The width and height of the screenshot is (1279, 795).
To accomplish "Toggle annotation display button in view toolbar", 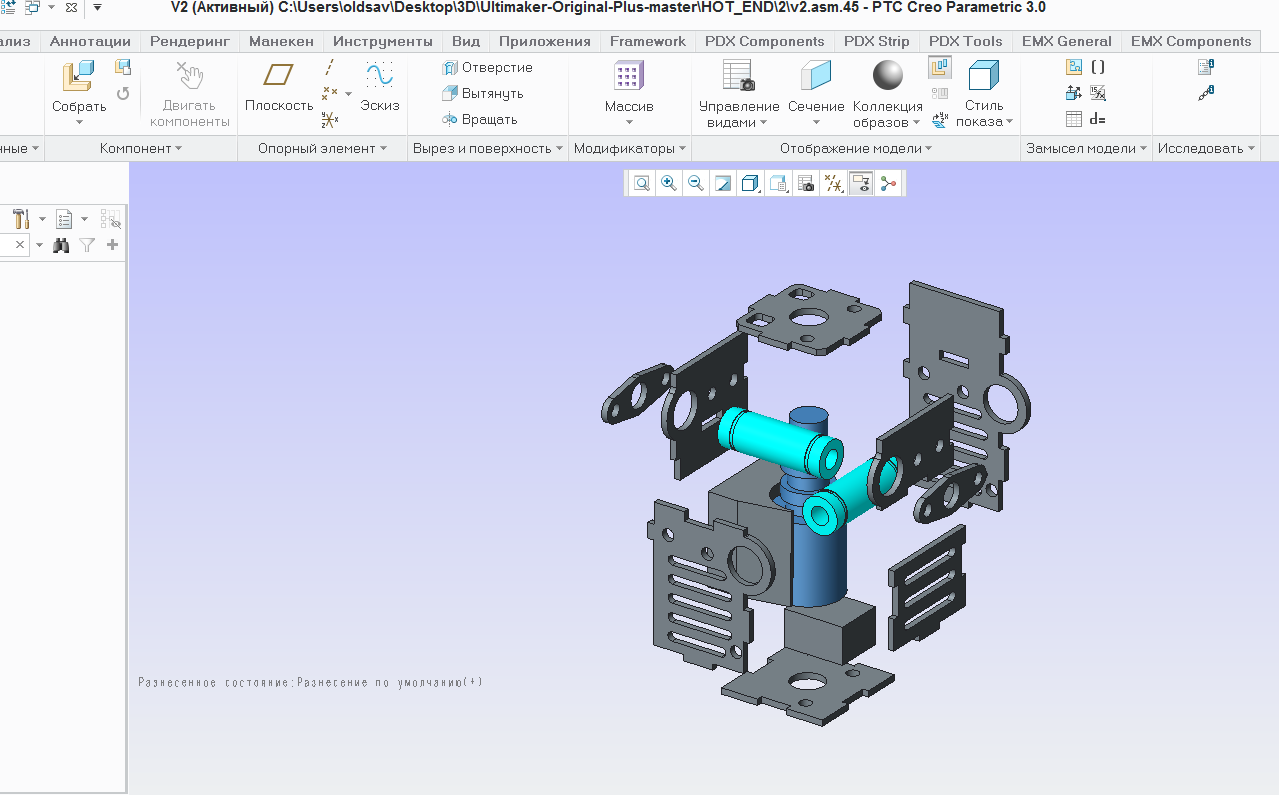I will coord(859,183).
